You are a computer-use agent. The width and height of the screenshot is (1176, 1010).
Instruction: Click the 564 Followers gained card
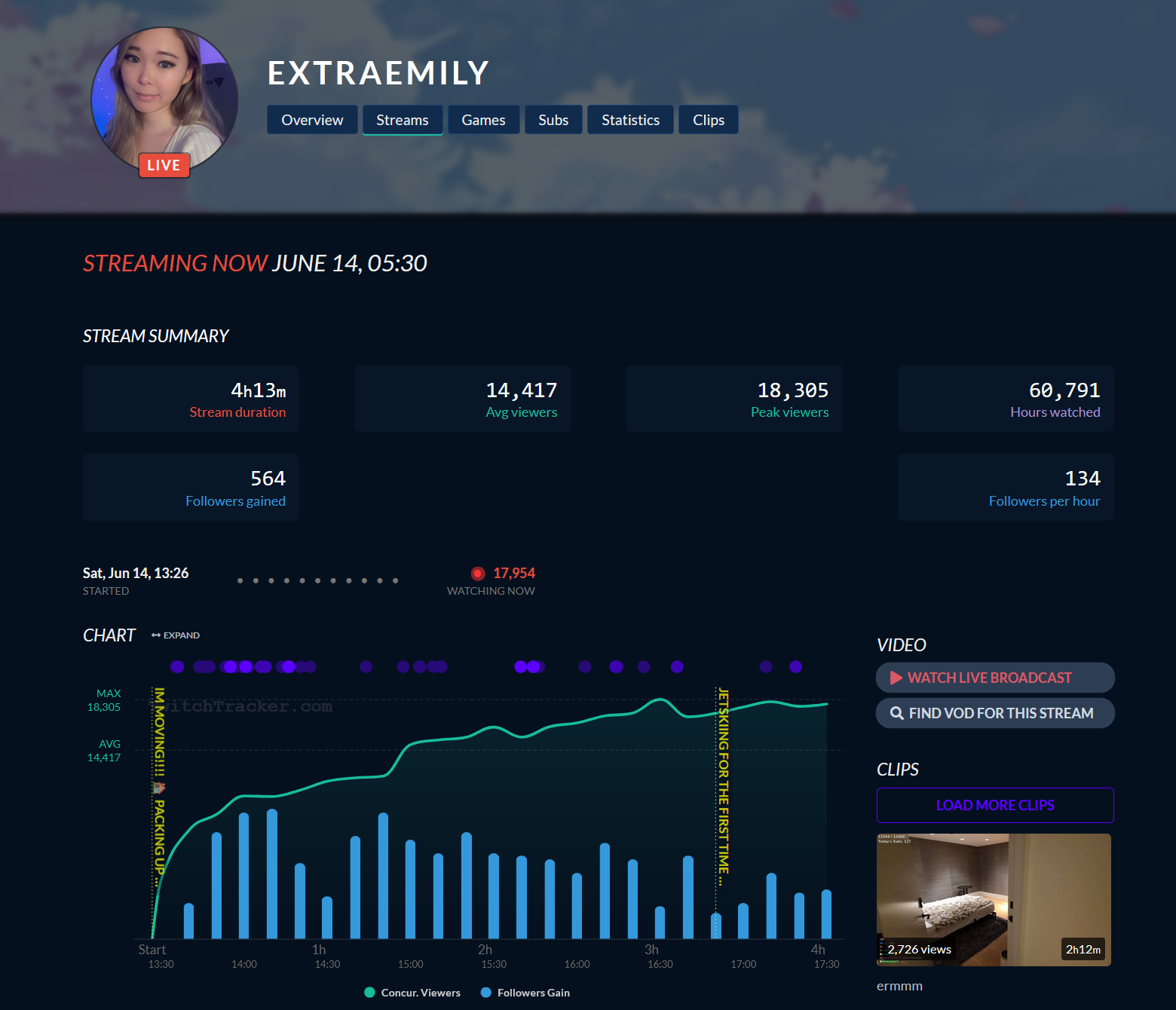(x=191, y=487)
